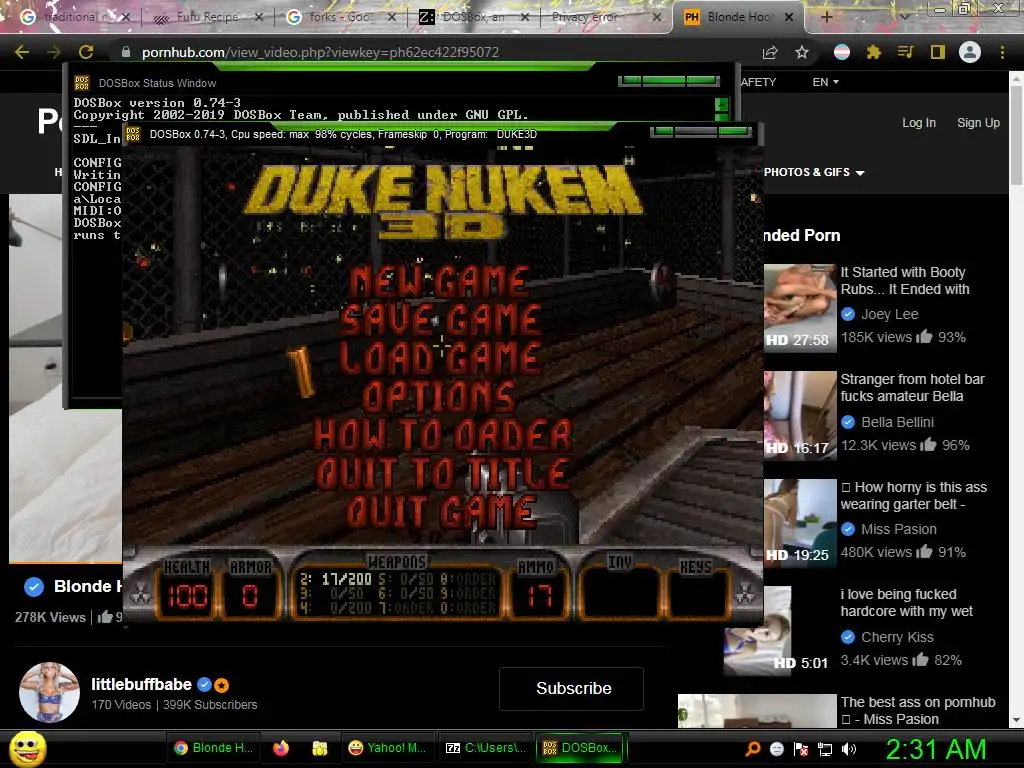Click the Subscribe button
1024x768 pixels.
coord(571,688)
